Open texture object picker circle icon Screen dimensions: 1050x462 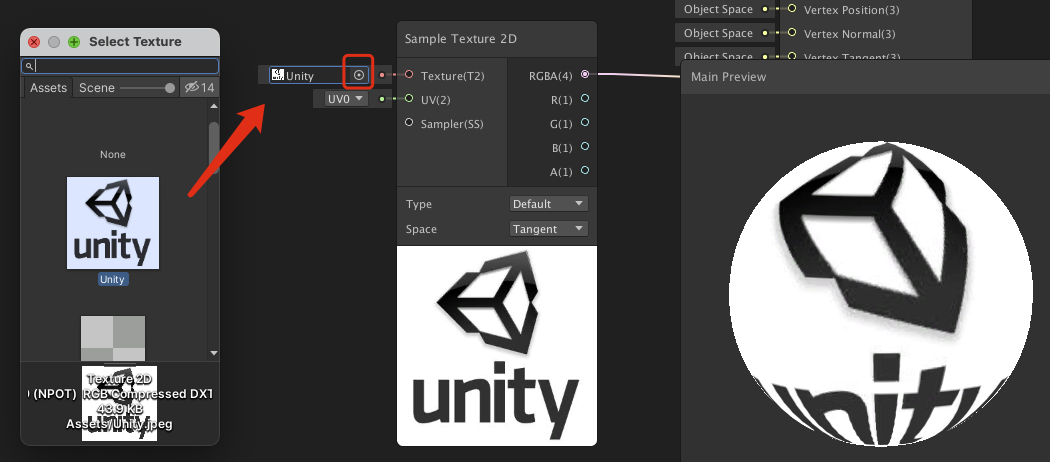[x=359, y=75]
